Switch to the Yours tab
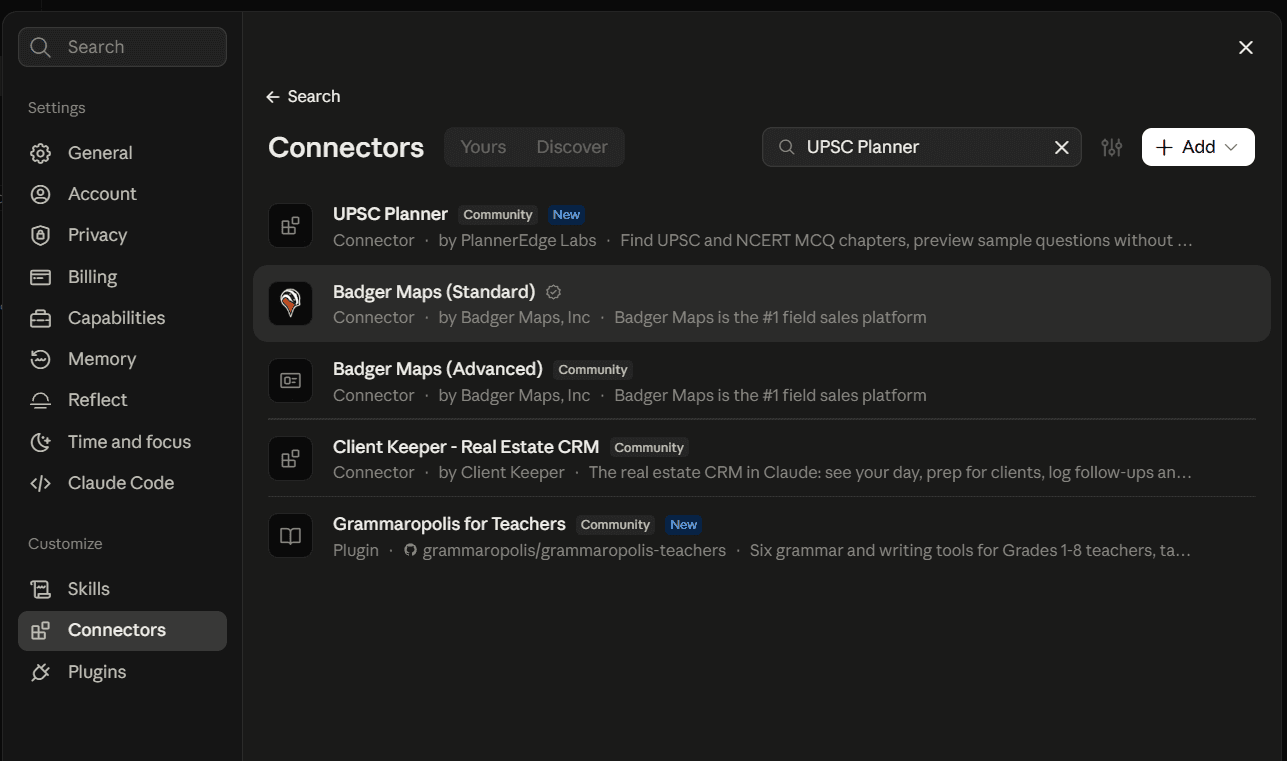This screenshot has height=761, width=1287. [x=483, y=147]
